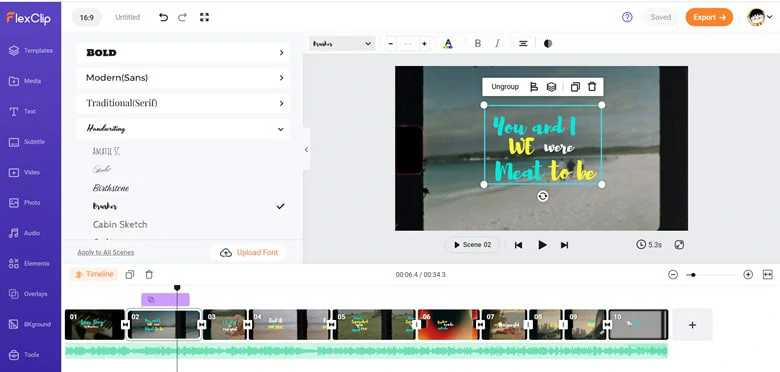Open the layer order icon
This screenshot has width=780, height=372.
coord(551,87)
